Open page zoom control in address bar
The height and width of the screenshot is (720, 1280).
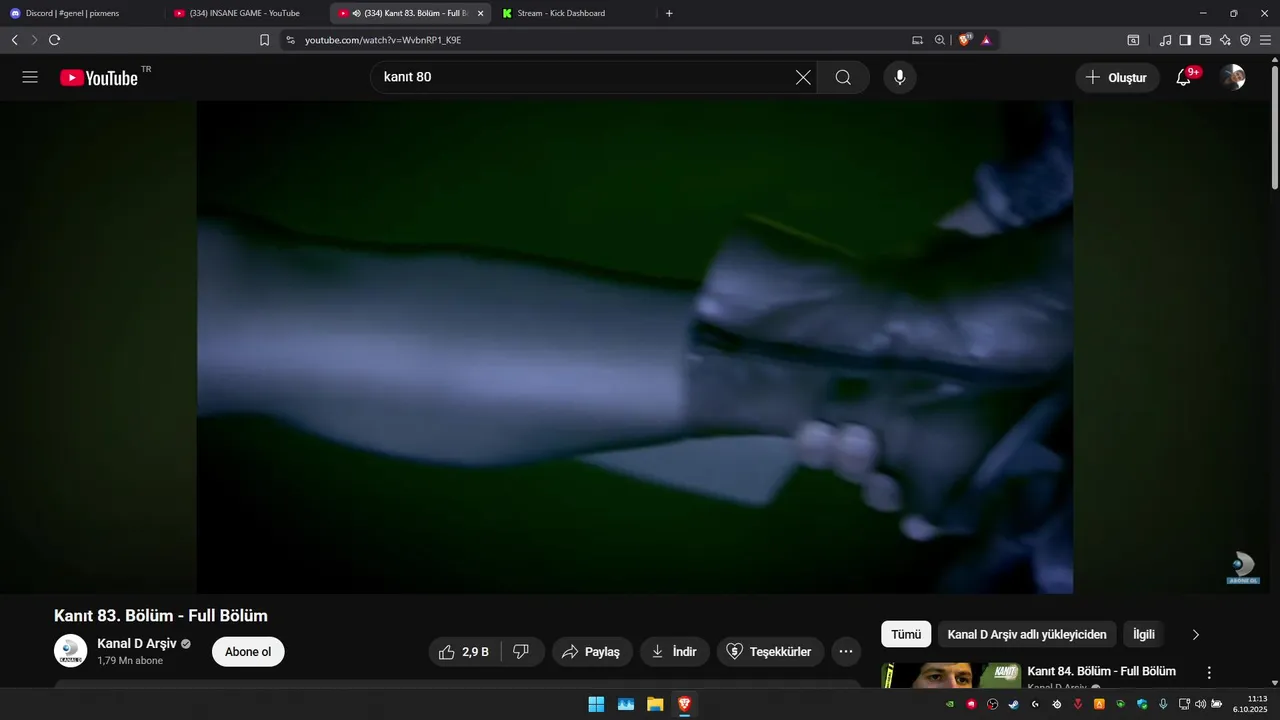coord(940,40)
